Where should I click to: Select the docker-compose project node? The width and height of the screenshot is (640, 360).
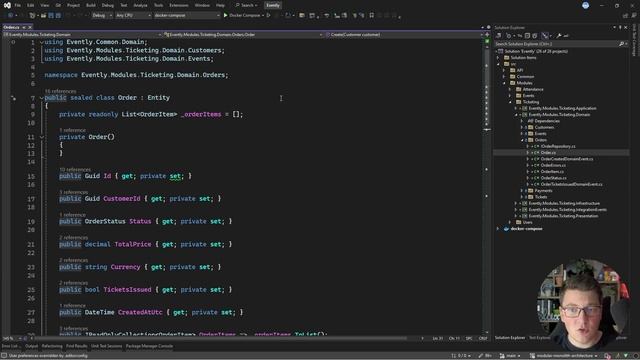pos(526,229)
